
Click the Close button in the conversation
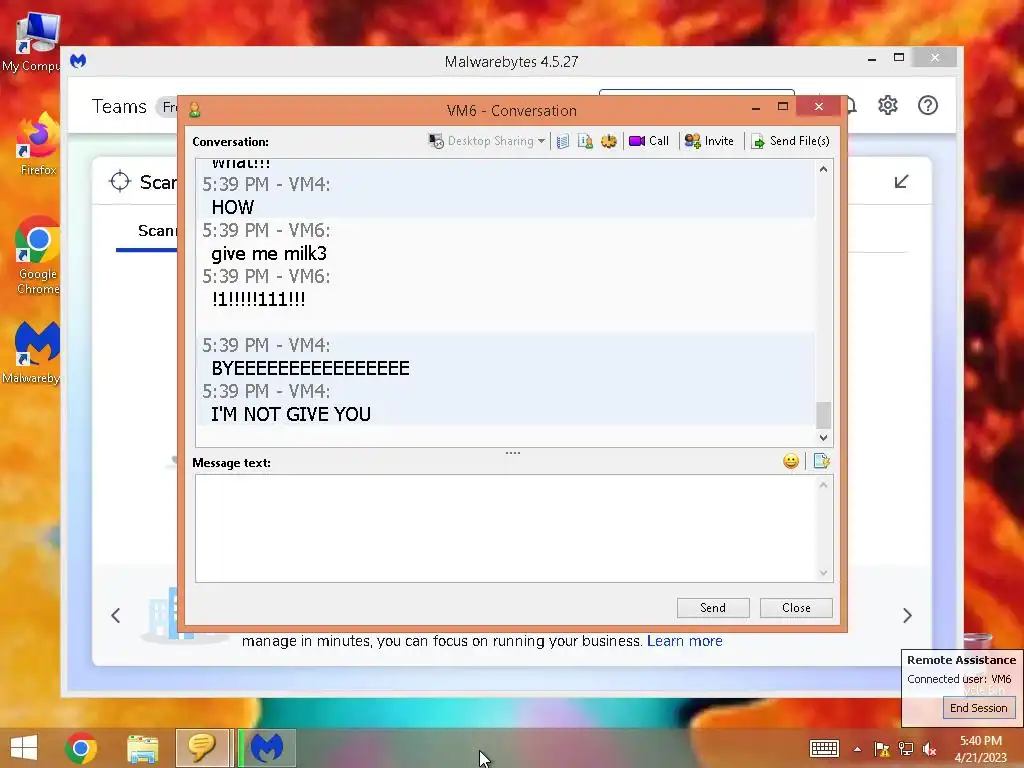click(x=796, y=608)
